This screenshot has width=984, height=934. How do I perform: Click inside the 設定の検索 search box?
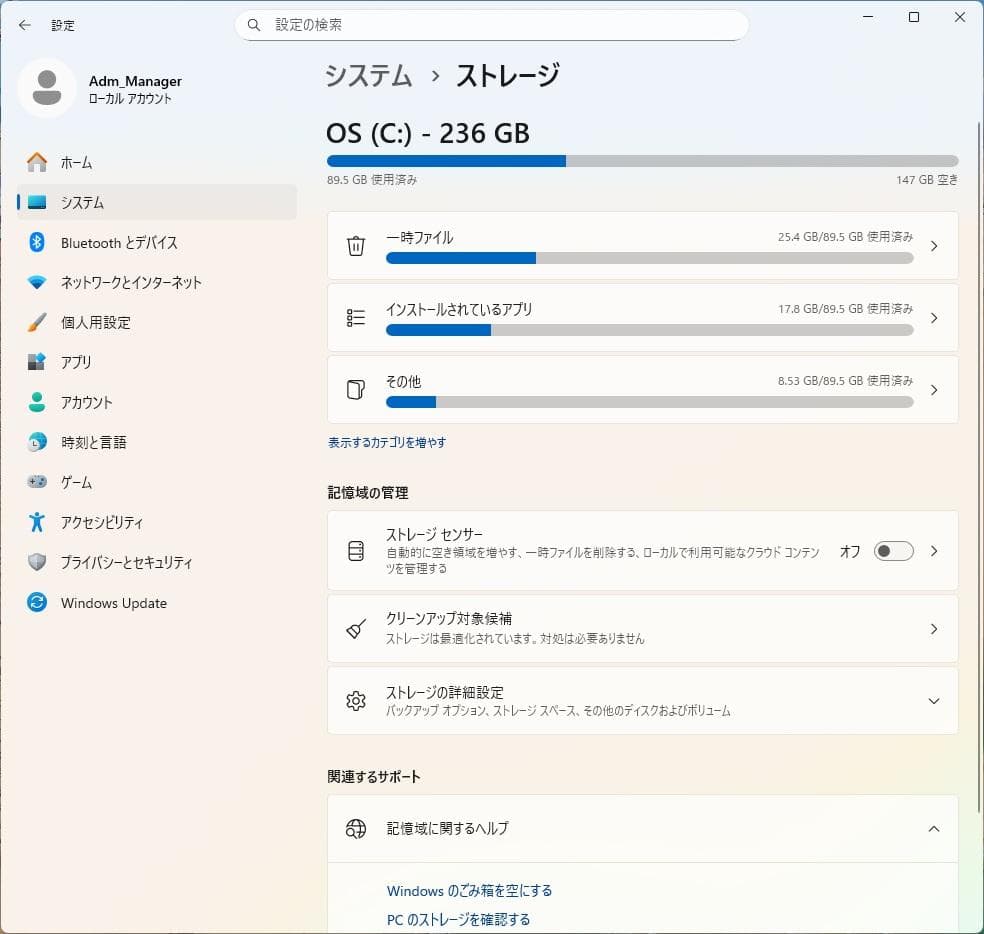click(x=492, y=24)
